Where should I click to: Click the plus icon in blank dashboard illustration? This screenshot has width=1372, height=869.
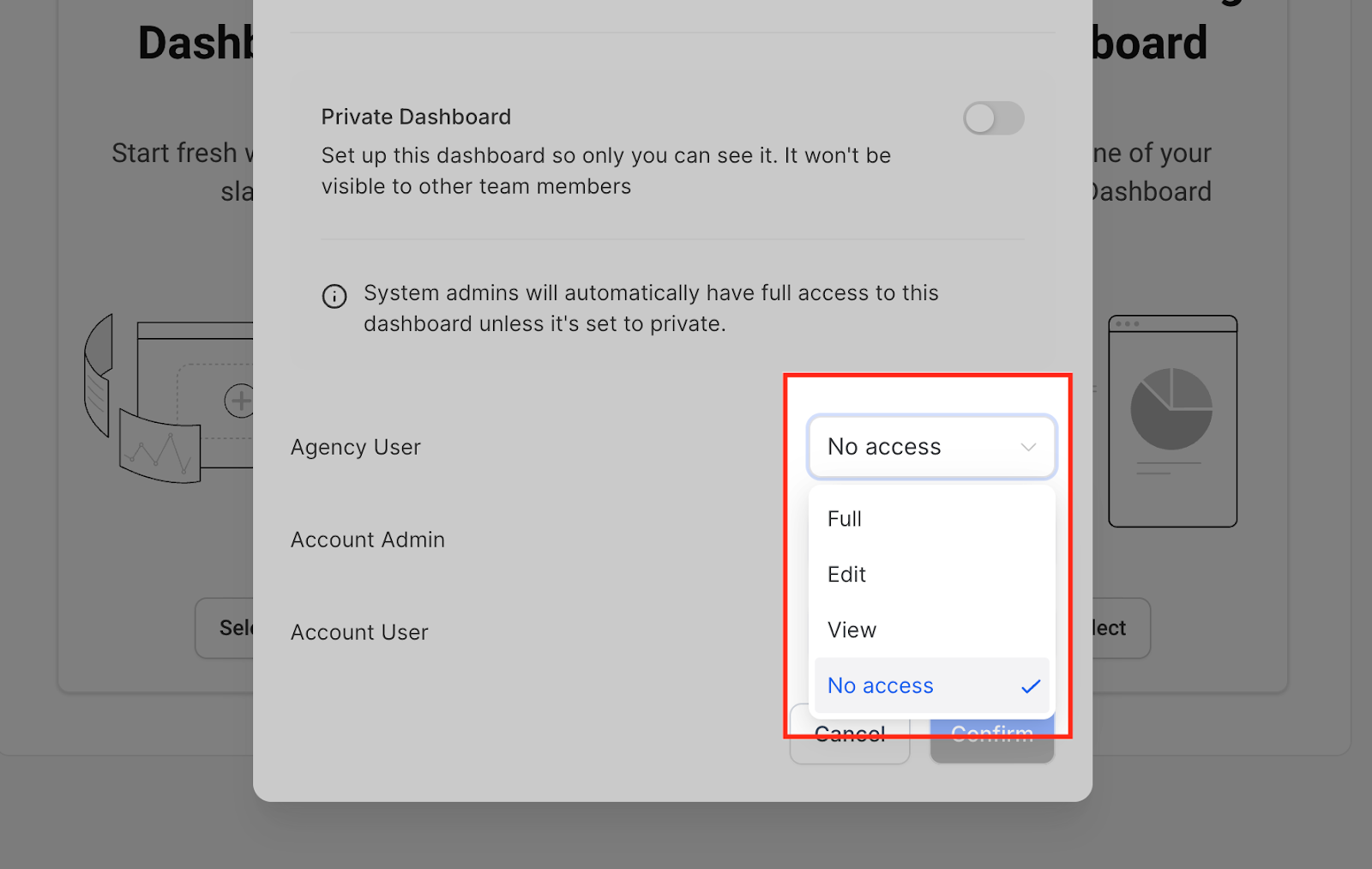point(239,401)
